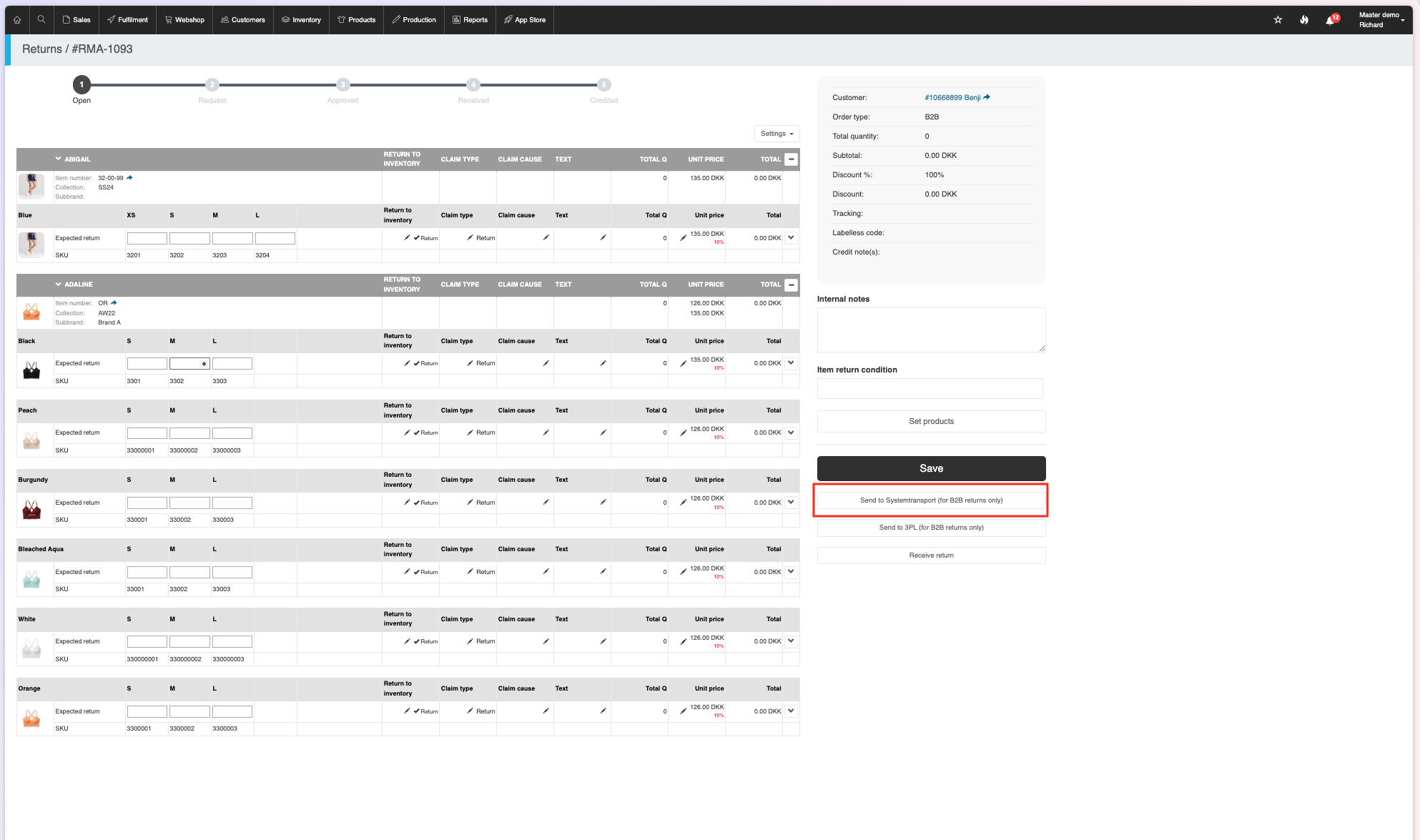Collapse the ADALINE product with minus button
The height and width of the screenshot is (840, 1420).
click(x=791, y=285)
